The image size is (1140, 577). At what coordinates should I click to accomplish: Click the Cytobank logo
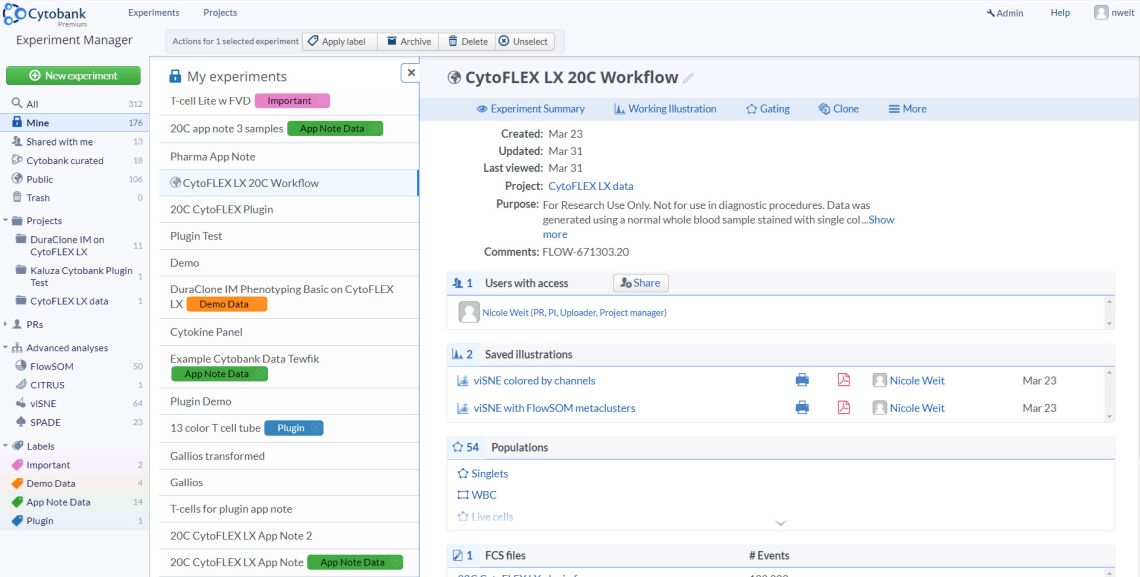[x=45, y=15]
